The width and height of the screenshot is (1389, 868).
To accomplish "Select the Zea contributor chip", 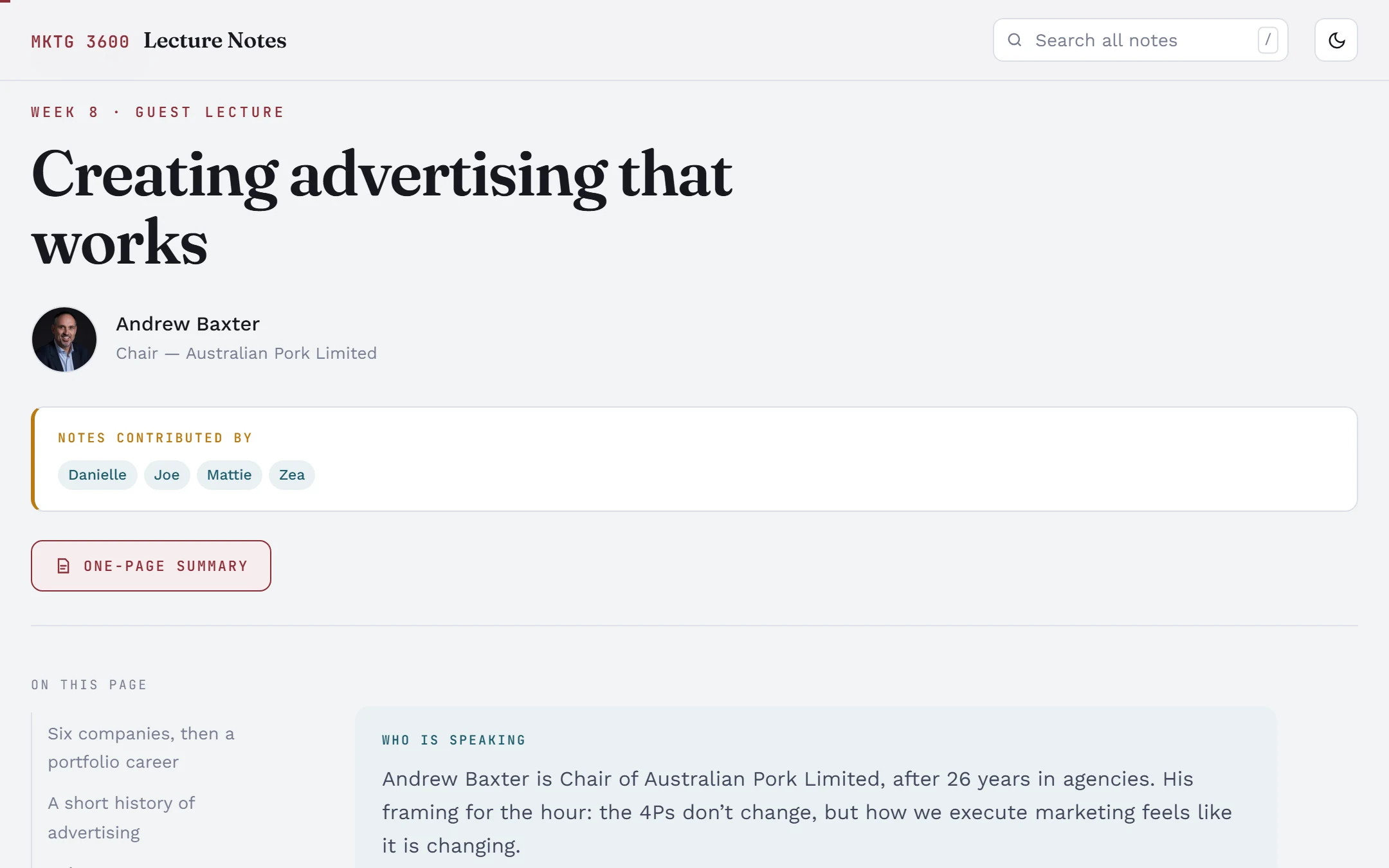I will 291,475.
